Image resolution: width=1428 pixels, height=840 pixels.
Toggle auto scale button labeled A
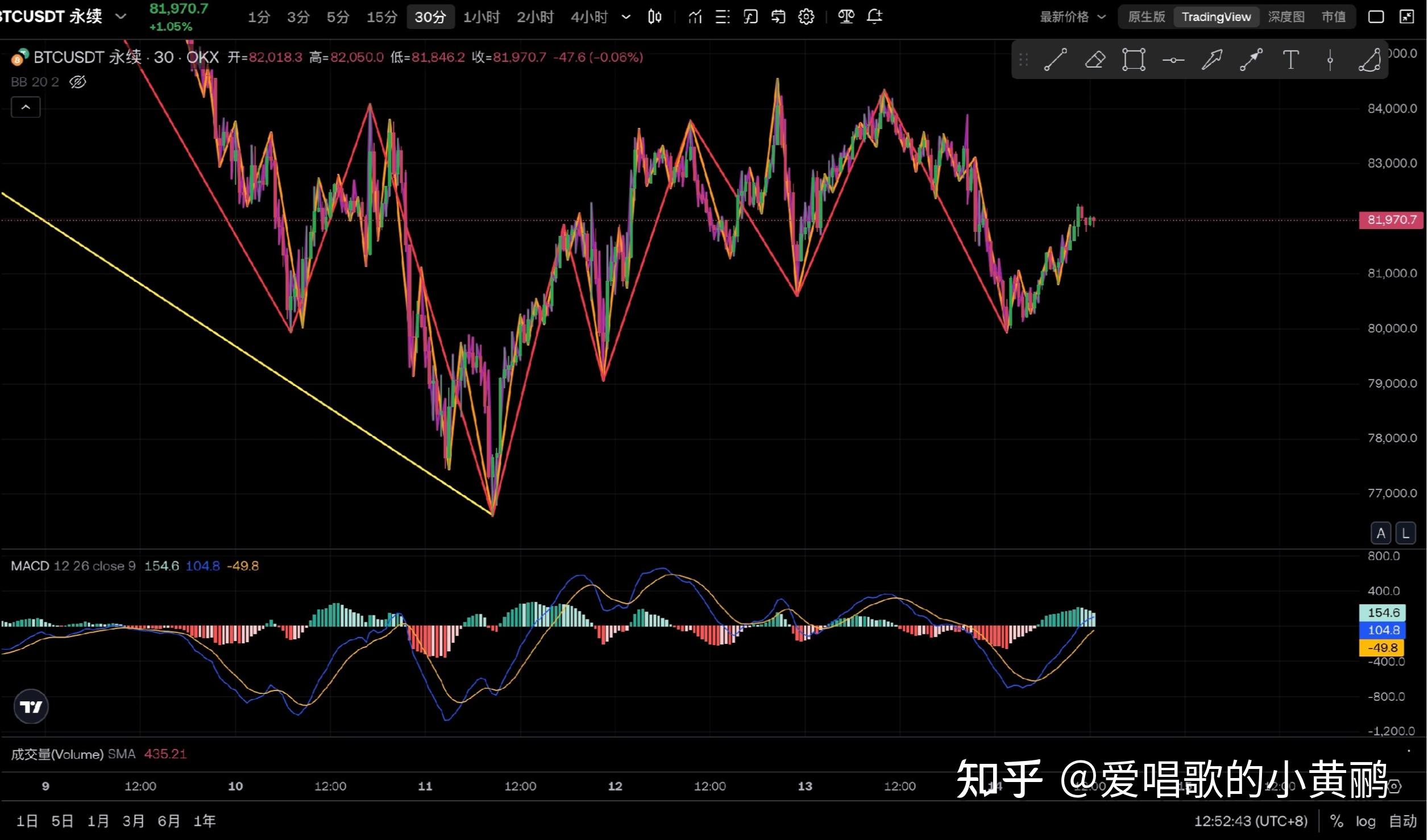[1381, 533]
